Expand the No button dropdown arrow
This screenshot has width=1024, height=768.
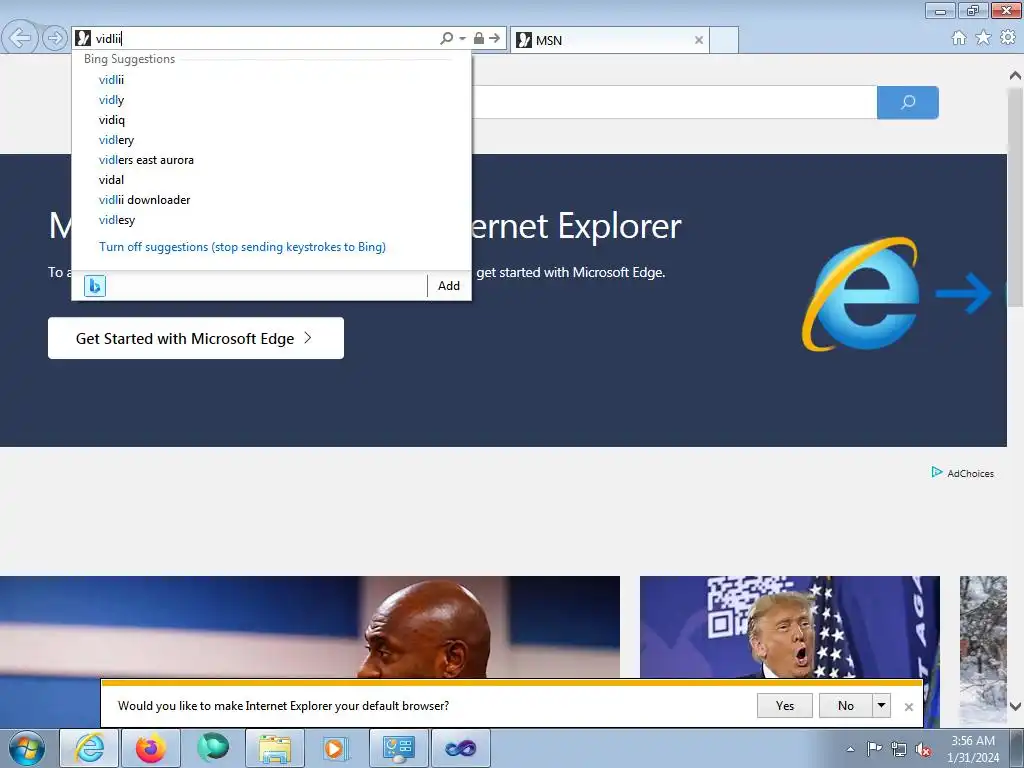click(x=881, y=706)
